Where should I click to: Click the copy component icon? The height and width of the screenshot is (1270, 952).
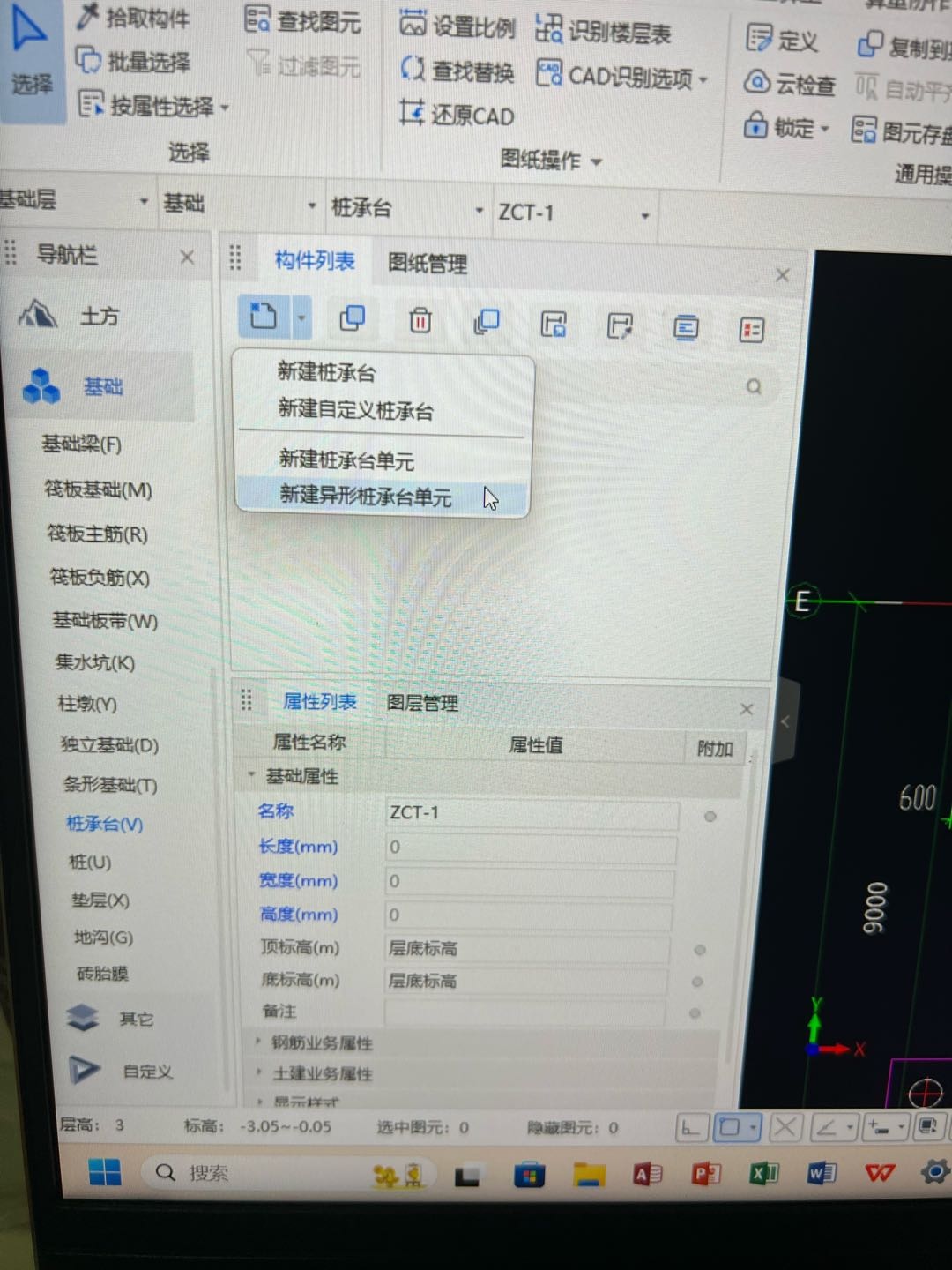[353, 318]
